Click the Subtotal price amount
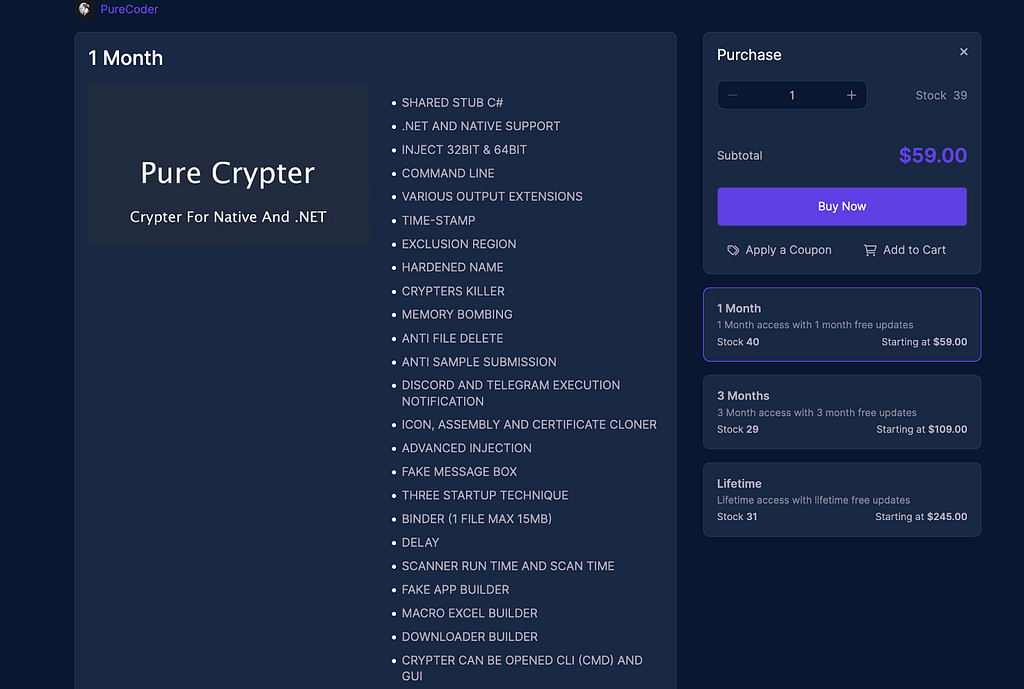The width and height of the screenshot is (1024, 689). (933, 156)
